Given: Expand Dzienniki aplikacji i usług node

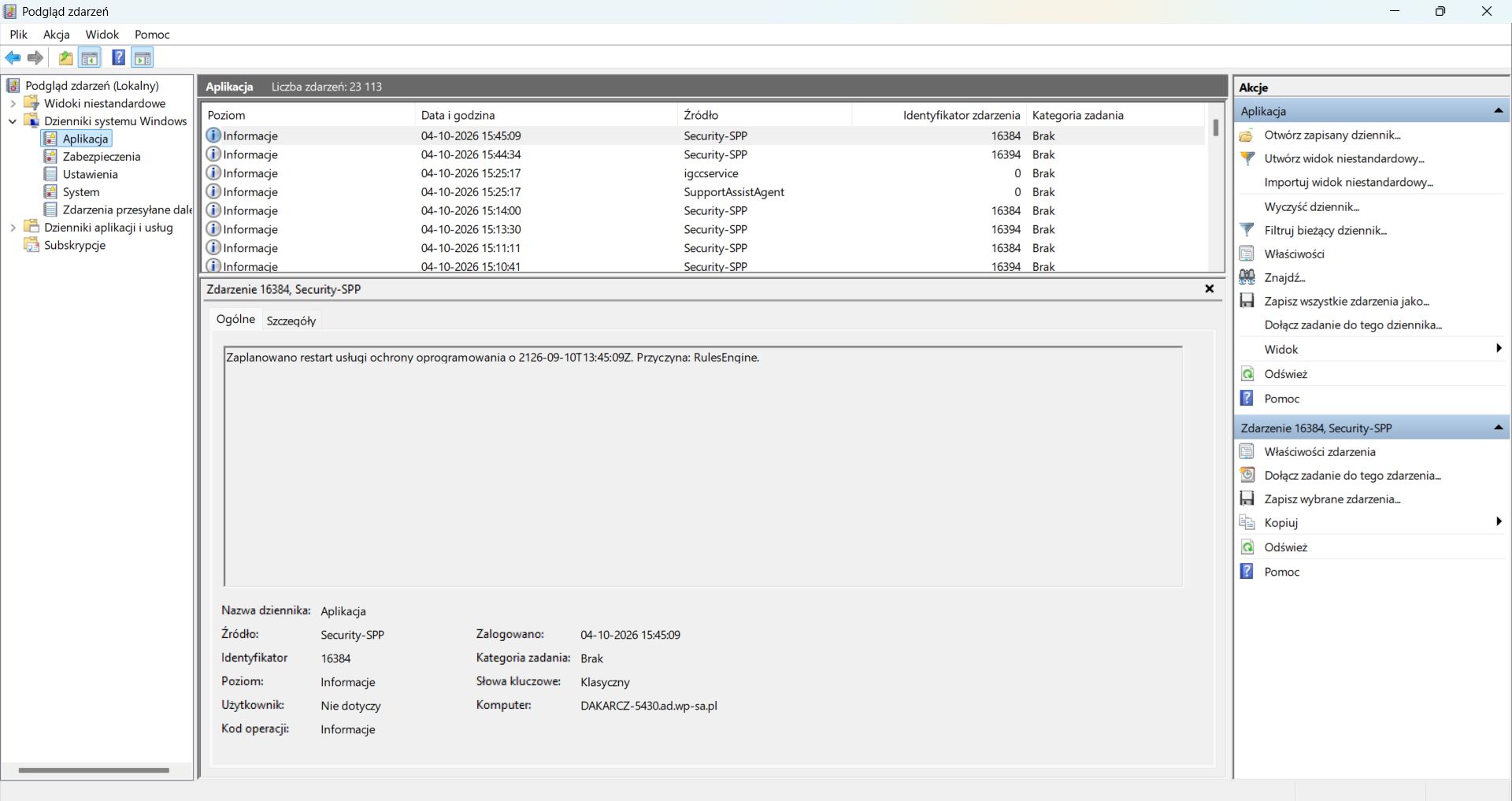Looking at the screenshot, I should point(13,228).
